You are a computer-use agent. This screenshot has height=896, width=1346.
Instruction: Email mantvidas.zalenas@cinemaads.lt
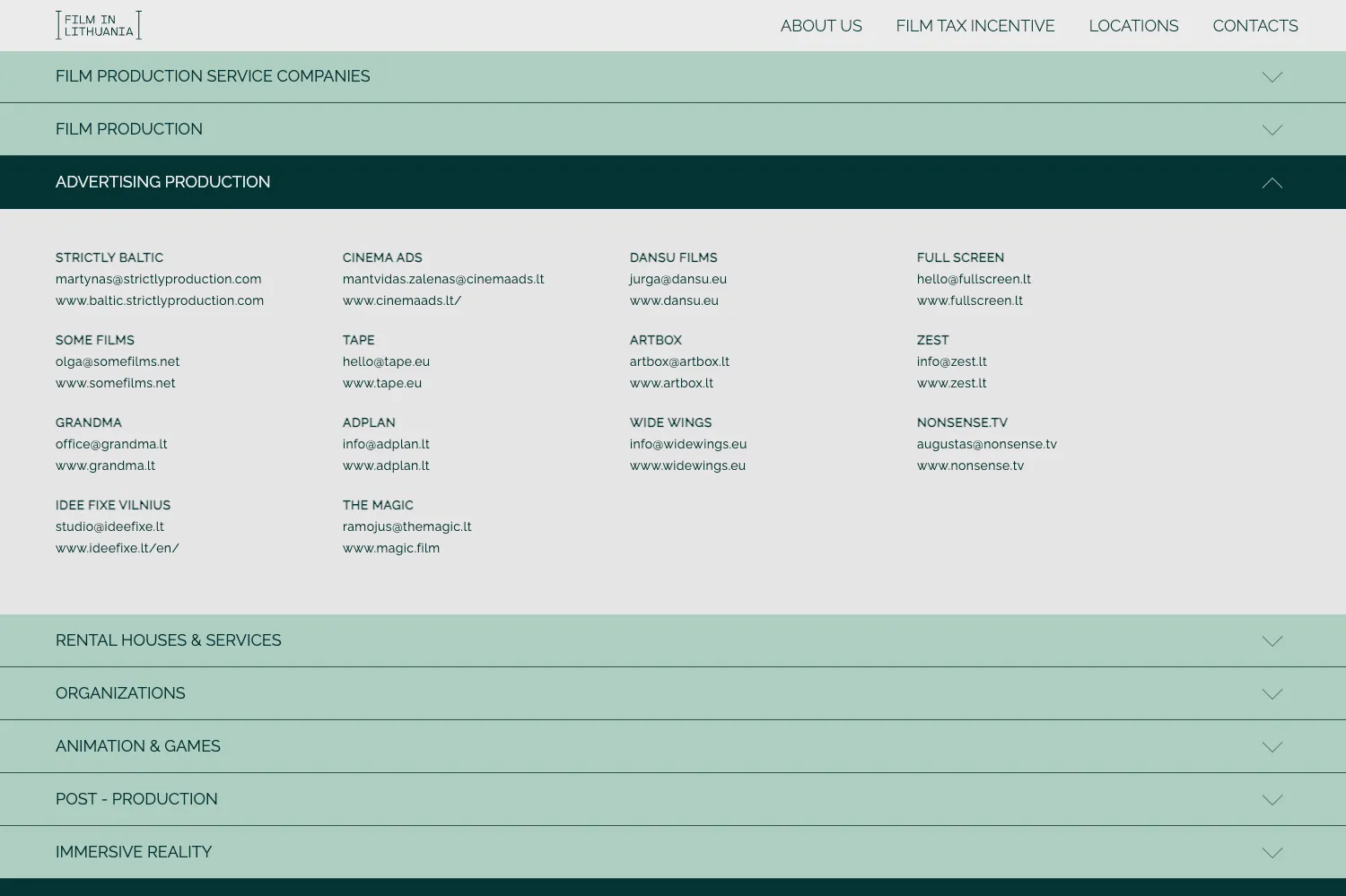point(443,279)
